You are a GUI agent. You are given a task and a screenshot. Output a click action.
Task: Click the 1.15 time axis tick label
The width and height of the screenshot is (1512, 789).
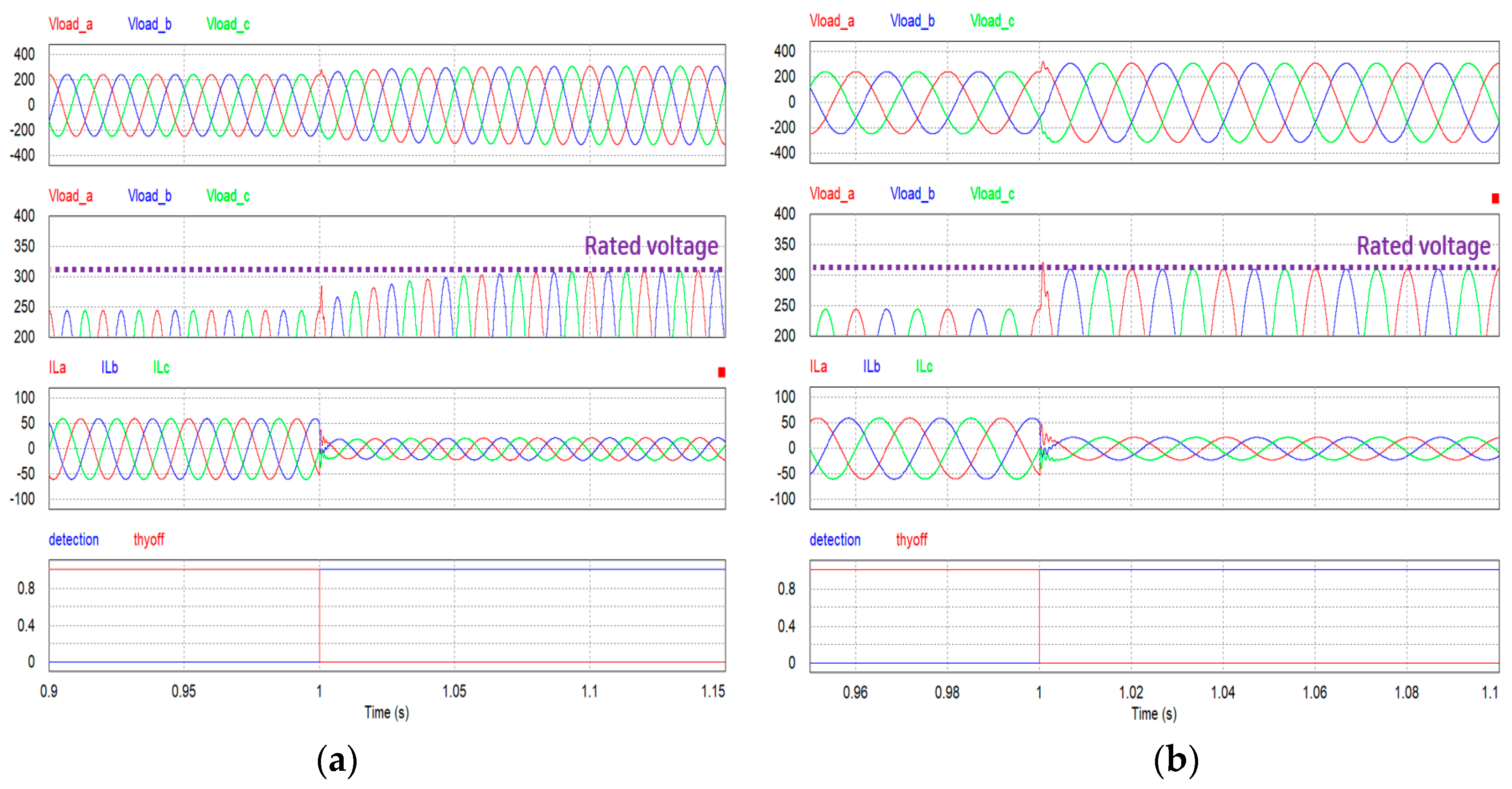[713, 692]
